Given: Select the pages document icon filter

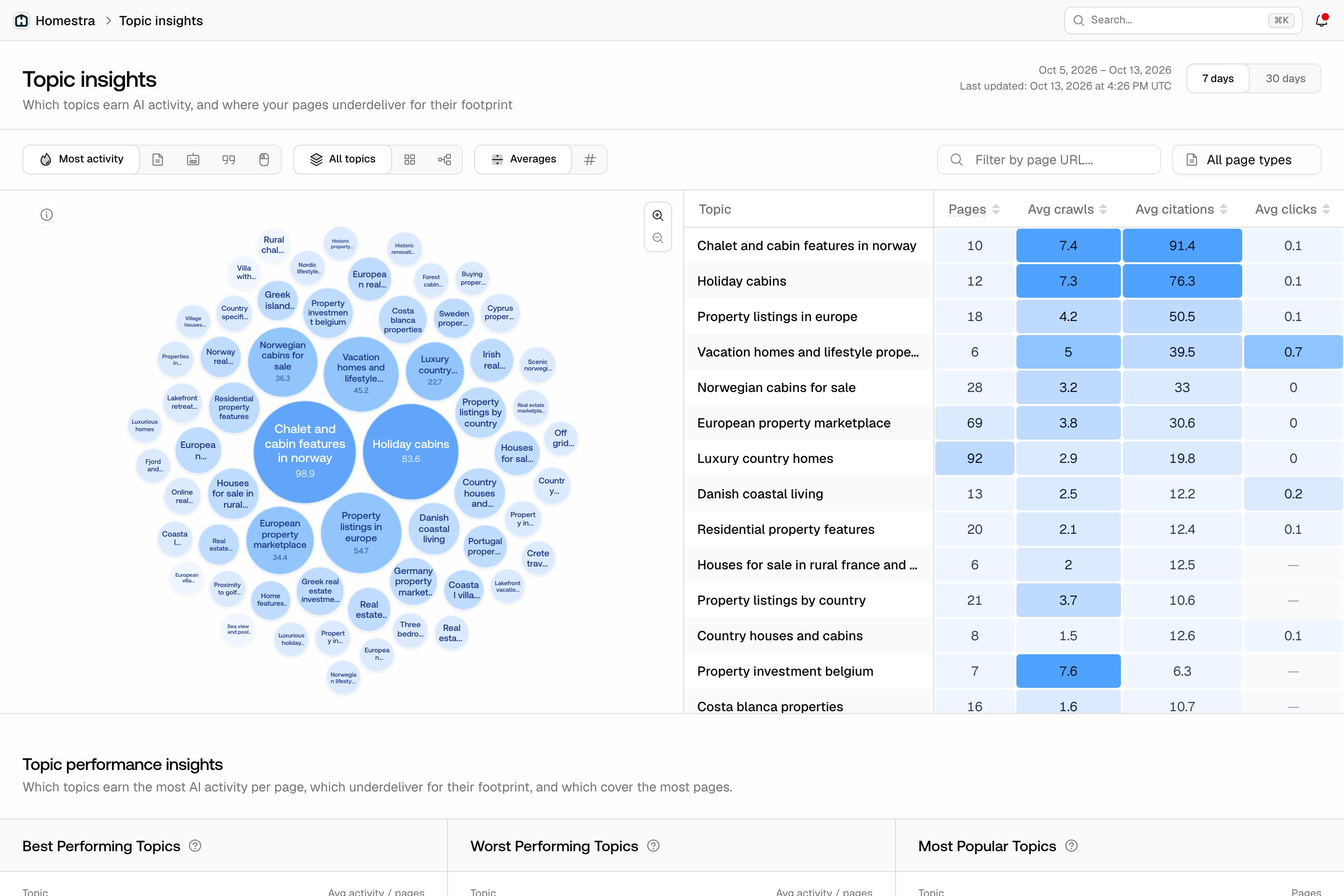Looking at the screenshot, I should tap(158, 160).
